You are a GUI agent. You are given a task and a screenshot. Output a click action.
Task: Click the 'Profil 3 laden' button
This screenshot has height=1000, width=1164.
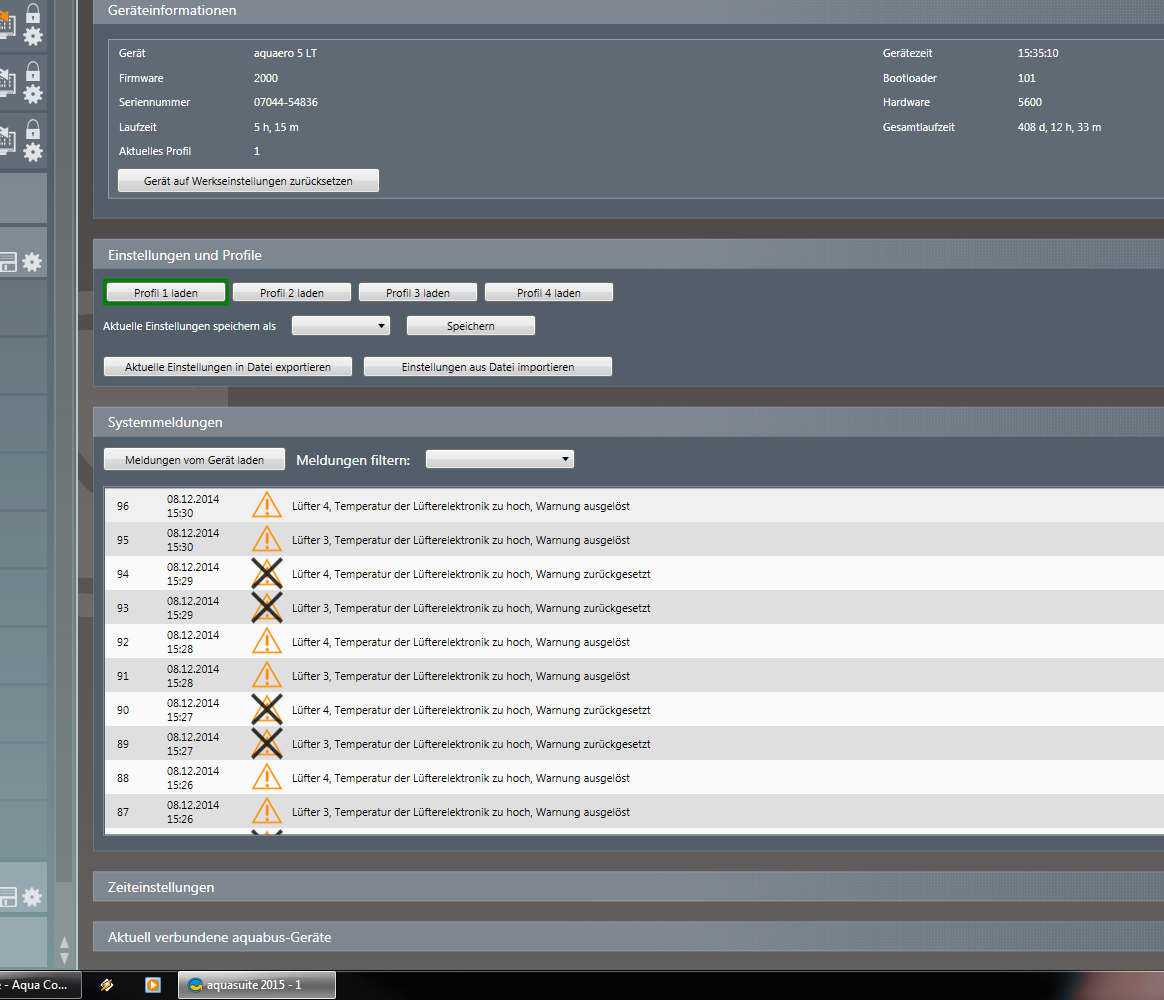click(x=418, y=293)
